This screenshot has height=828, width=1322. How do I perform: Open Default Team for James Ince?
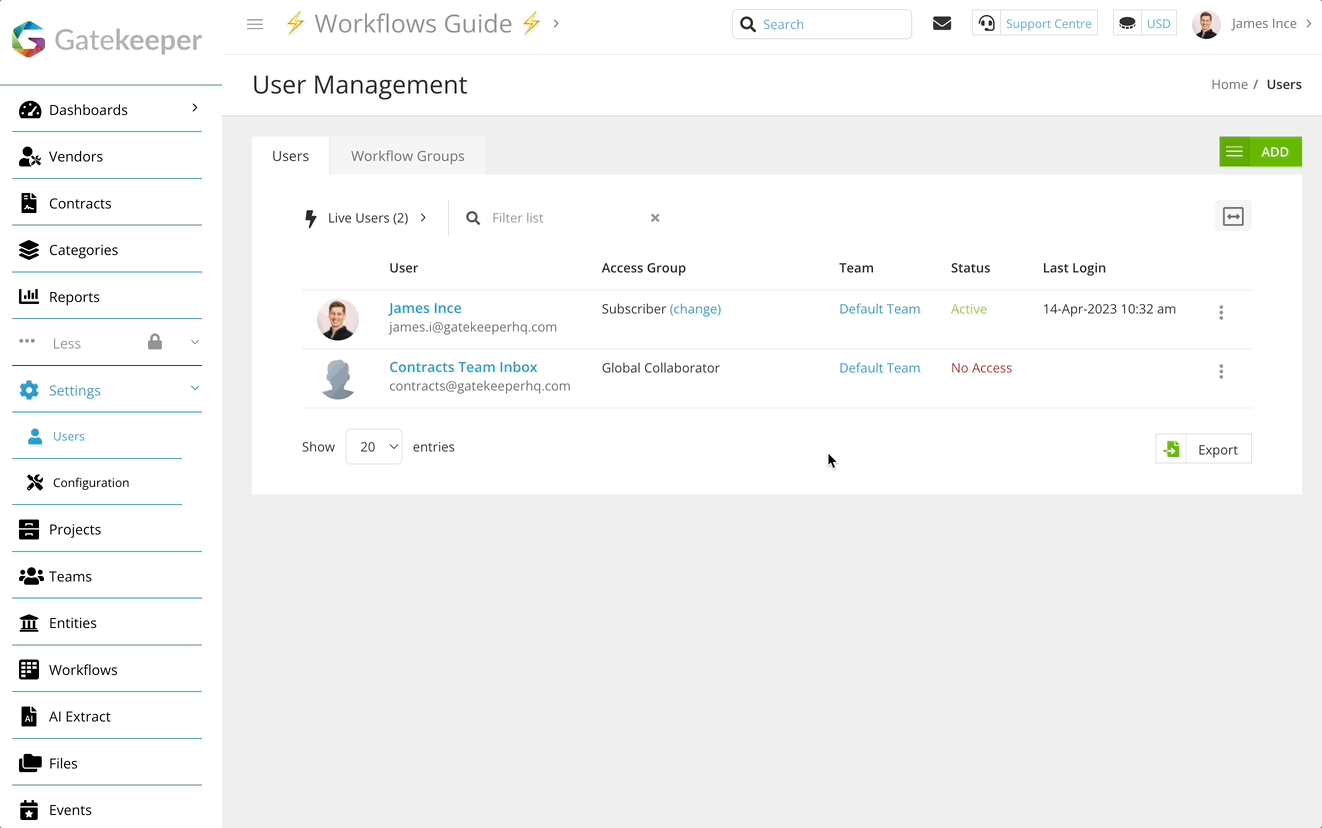click(879, 309)
